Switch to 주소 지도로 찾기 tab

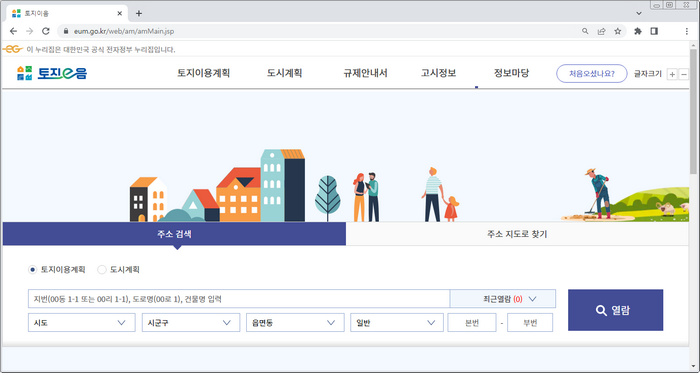(x=517, y=234)
